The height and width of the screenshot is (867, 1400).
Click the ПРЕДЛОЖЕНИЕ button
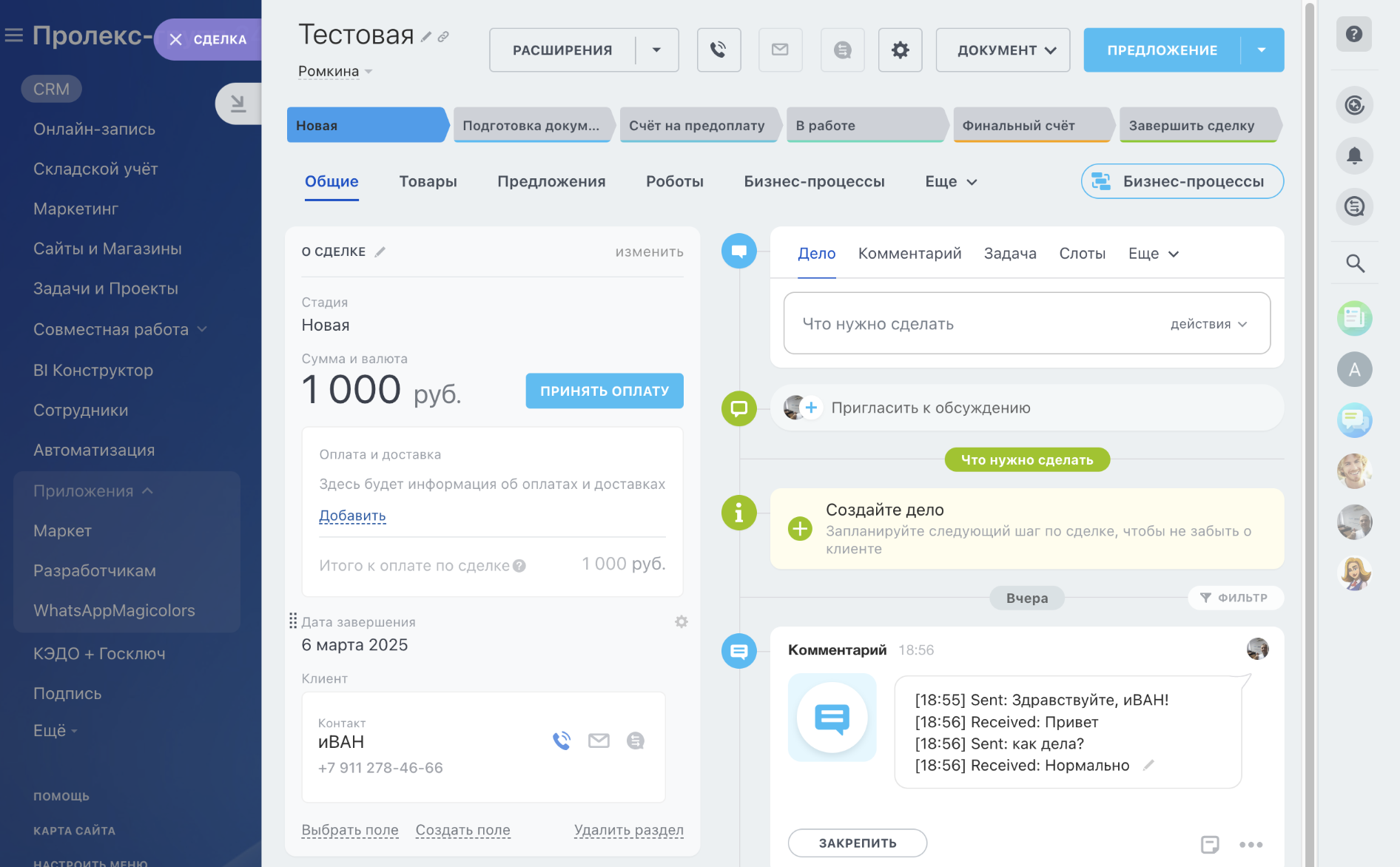(1162, 50)
